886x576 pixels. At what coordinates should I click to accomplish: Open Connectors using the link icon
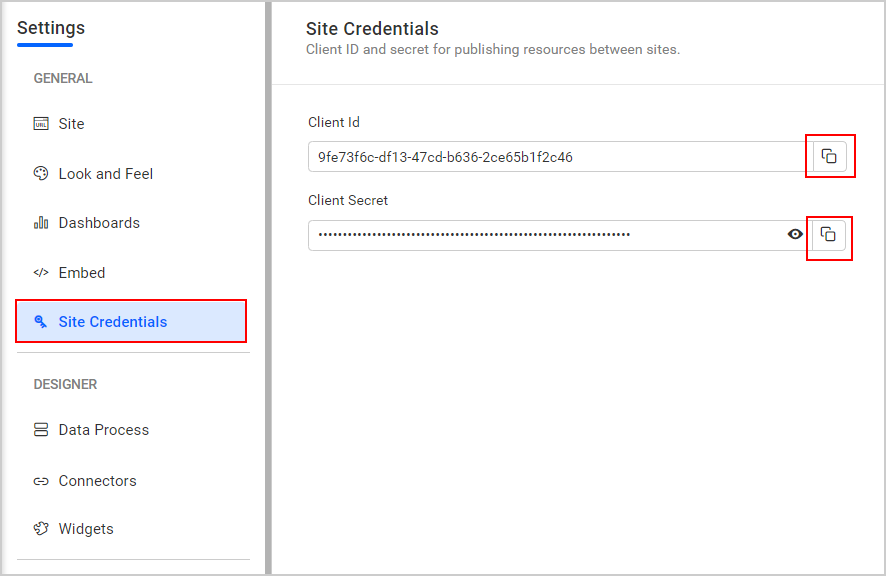tap(40, 480)
